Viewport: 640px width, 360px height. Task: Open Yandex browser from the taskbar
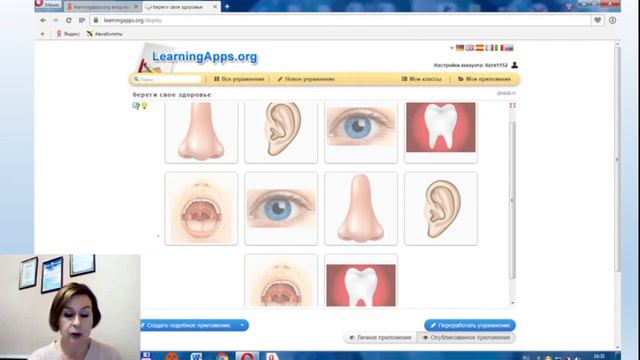point(272,356)
